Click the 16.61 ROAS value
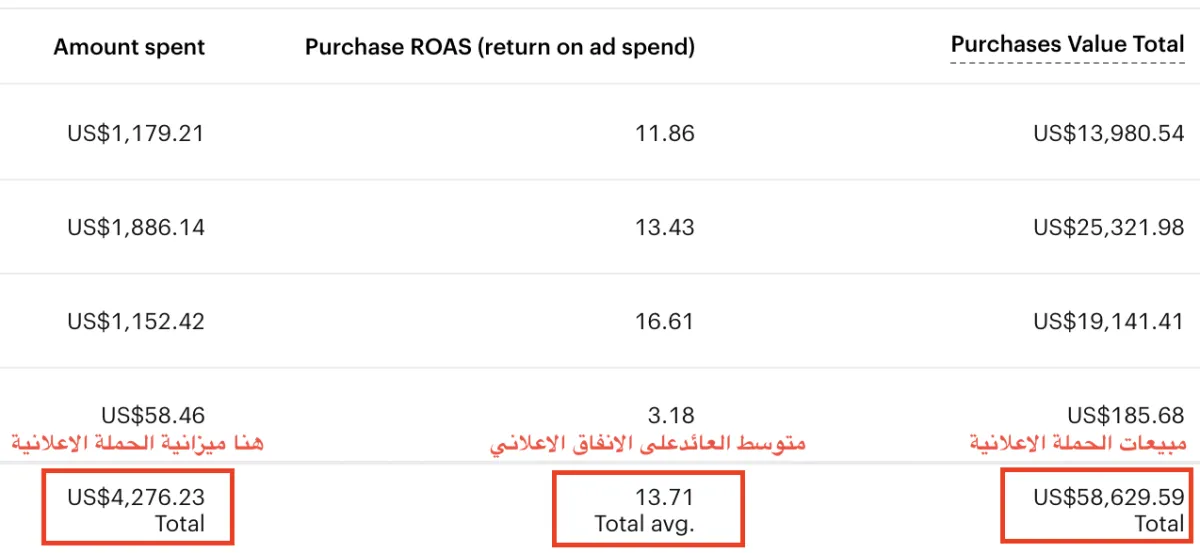The width and height of the screenshot is (1200, 553). (x=665, y=321)
